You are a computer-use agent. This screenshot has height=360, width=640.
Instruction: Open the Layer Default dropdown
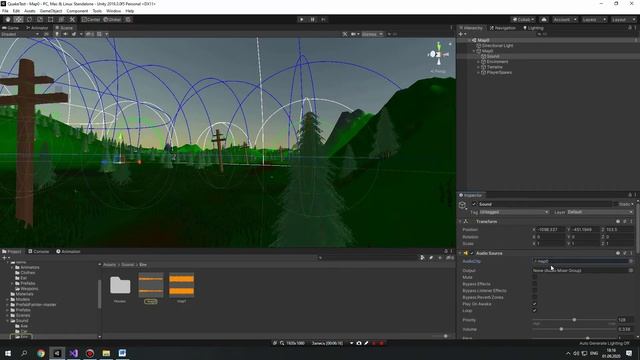tap(600, 212)
